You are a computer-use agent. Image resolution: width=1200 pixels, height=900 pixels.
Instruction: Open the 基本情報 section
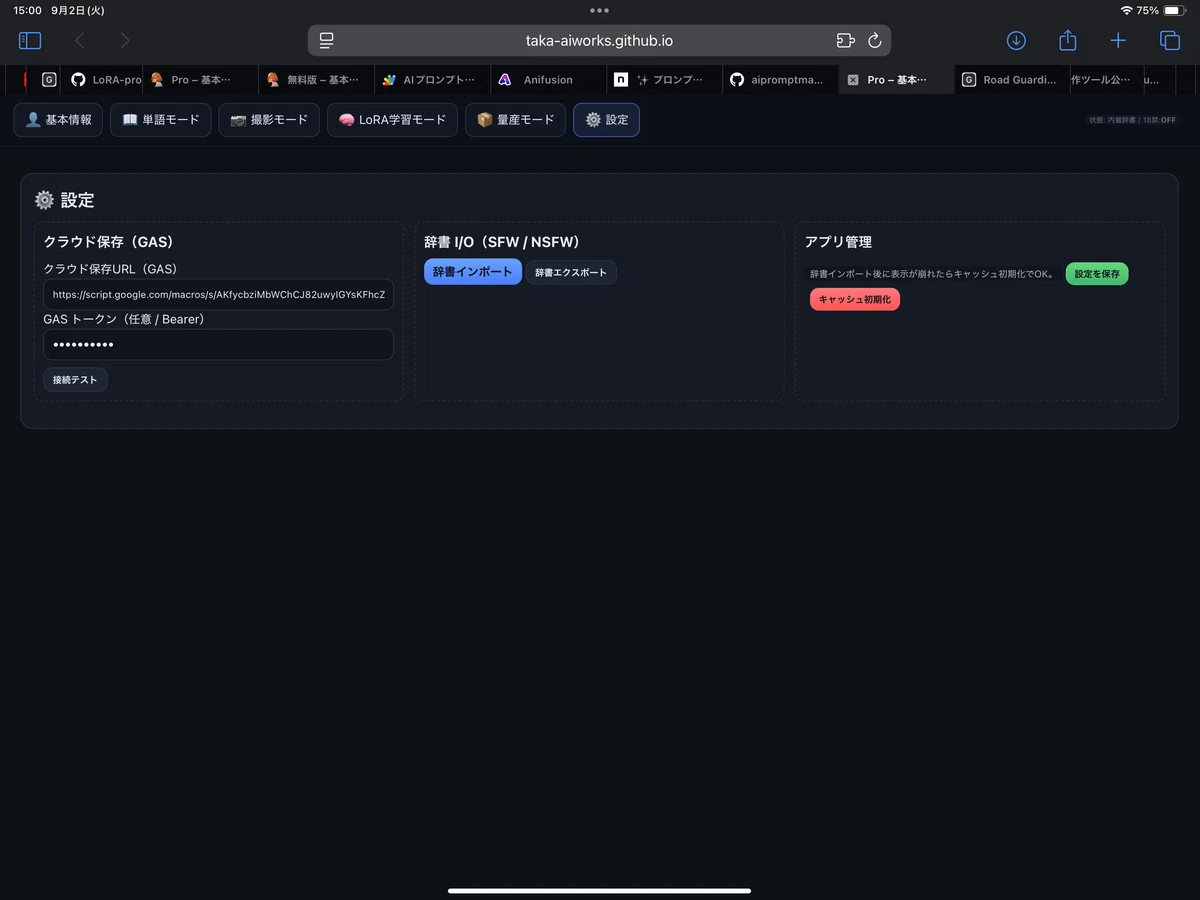[58, 120]
